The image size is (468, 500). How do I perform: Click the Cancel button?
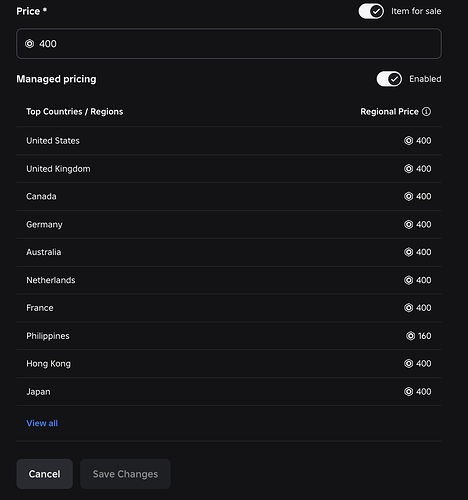(45, 474)
